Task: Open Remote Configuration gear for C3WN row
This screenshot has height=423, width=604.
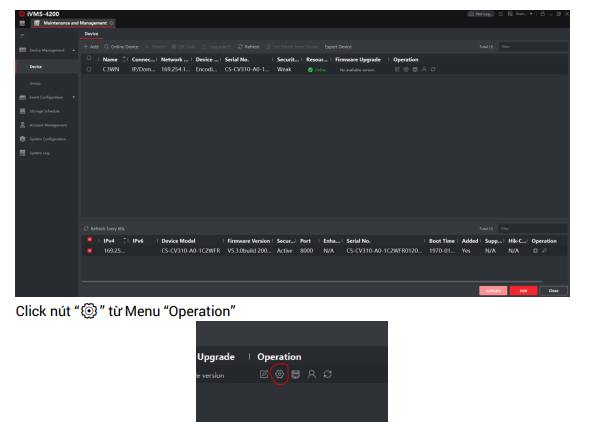Action: tap(406, 69)
